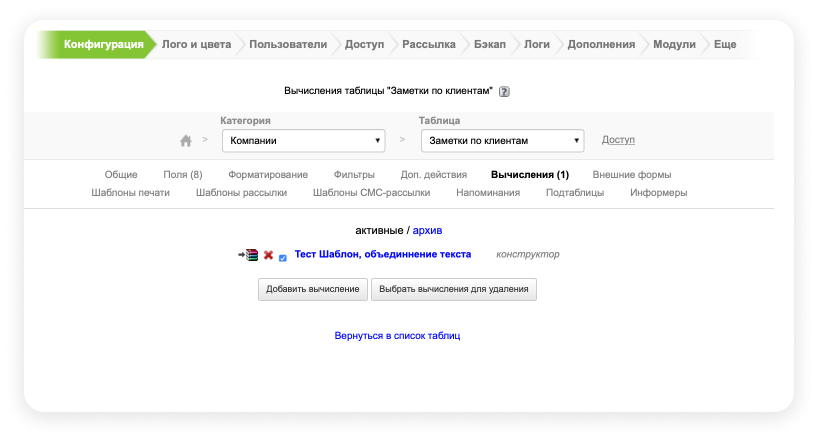Screen dimensions: 818x440
Task: Delete calculation with red cross icon
Action: (x=268, y=255)
